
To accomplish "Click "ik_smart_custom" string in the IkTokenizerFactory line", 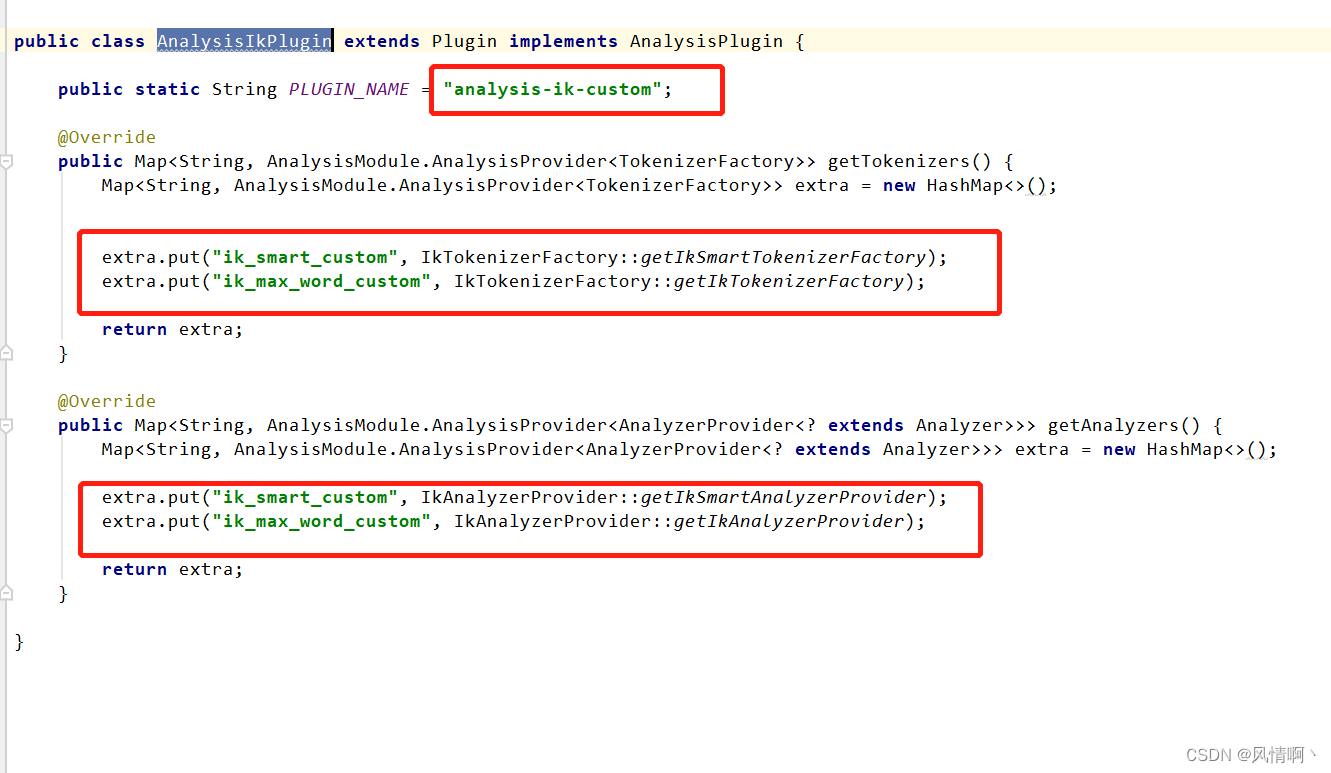I will (x=305, y=257).
